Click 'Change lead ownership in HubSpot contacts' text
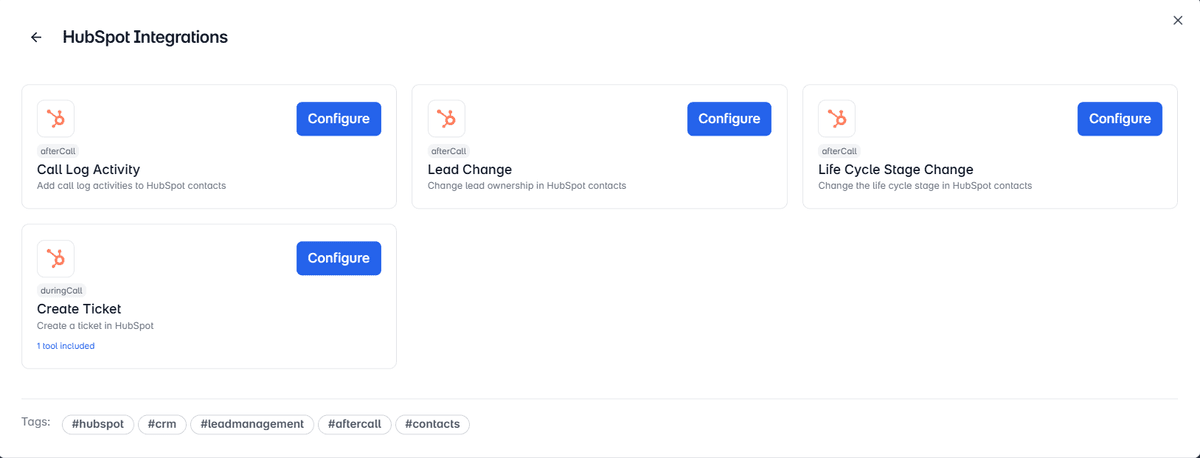The width and height of the screenshot is (1200, 458). (x=527, y=186)
